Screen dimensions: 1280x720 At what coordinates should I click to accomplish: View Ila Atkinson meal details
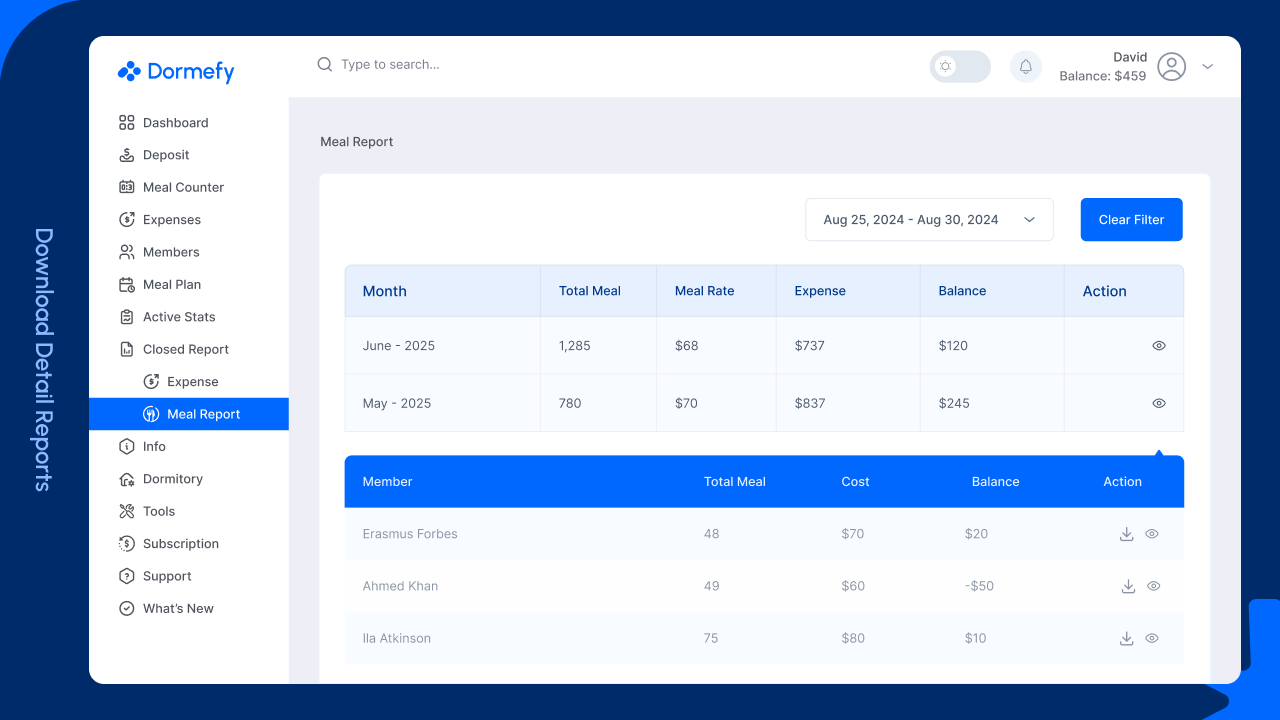pyautogui.click(x=1152, y=638)
